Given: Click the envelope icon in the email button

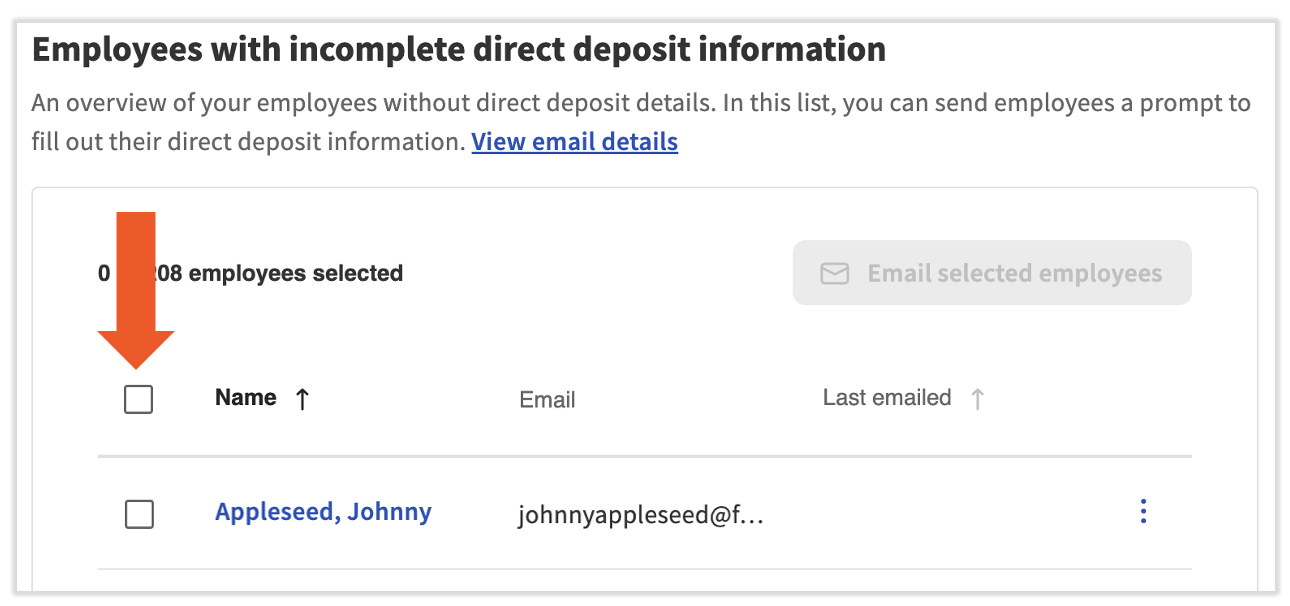Looking at the screenshot, I should [834, 274].
